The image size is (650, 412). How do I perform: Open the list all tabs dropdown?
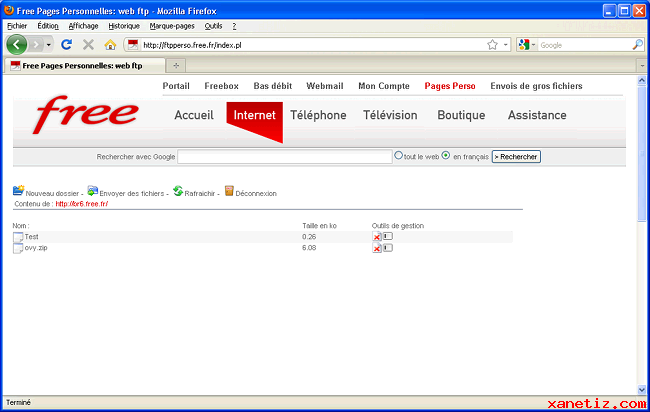point(642,65)
